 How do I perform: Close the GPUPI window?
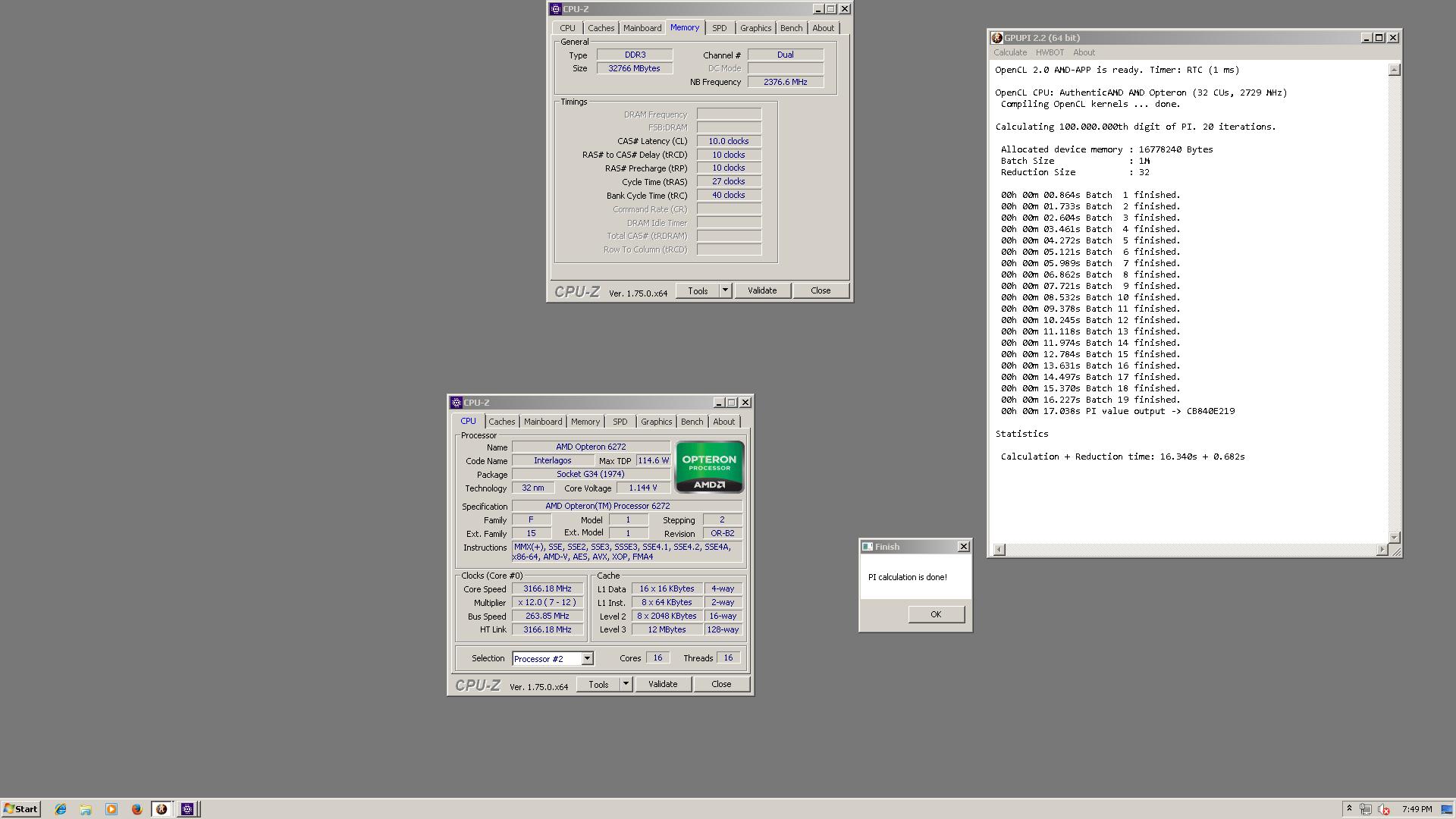click(1393, 38)
